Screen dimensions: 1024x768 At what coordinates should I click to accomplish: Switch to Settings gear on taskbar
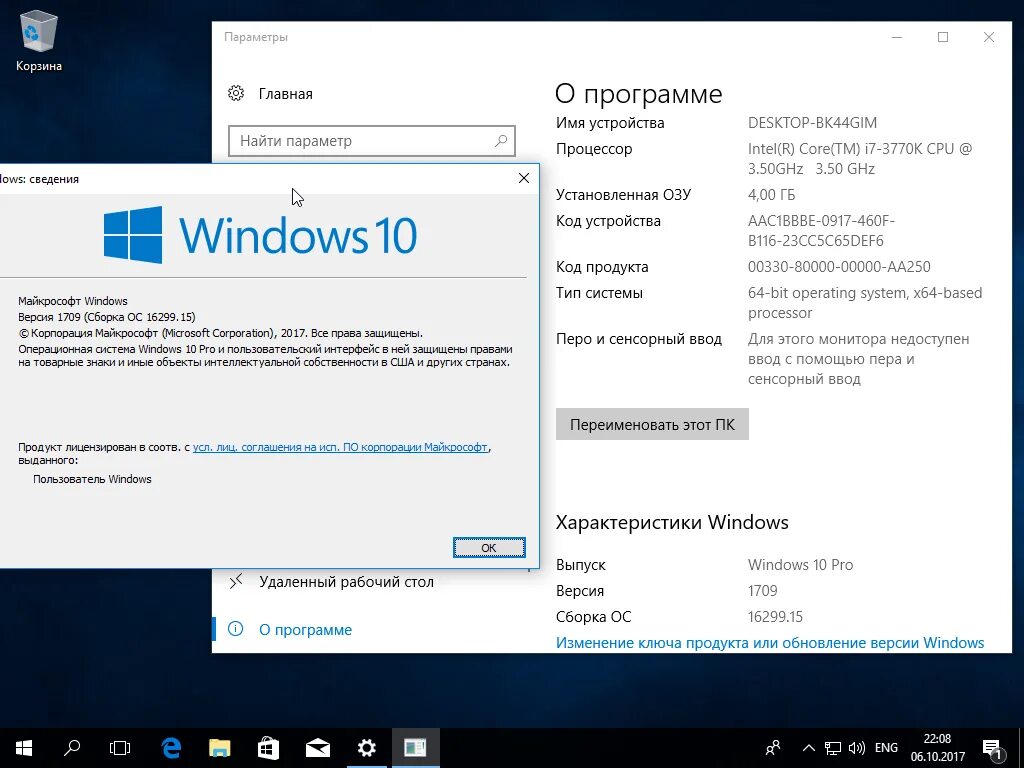pos(366,748)
